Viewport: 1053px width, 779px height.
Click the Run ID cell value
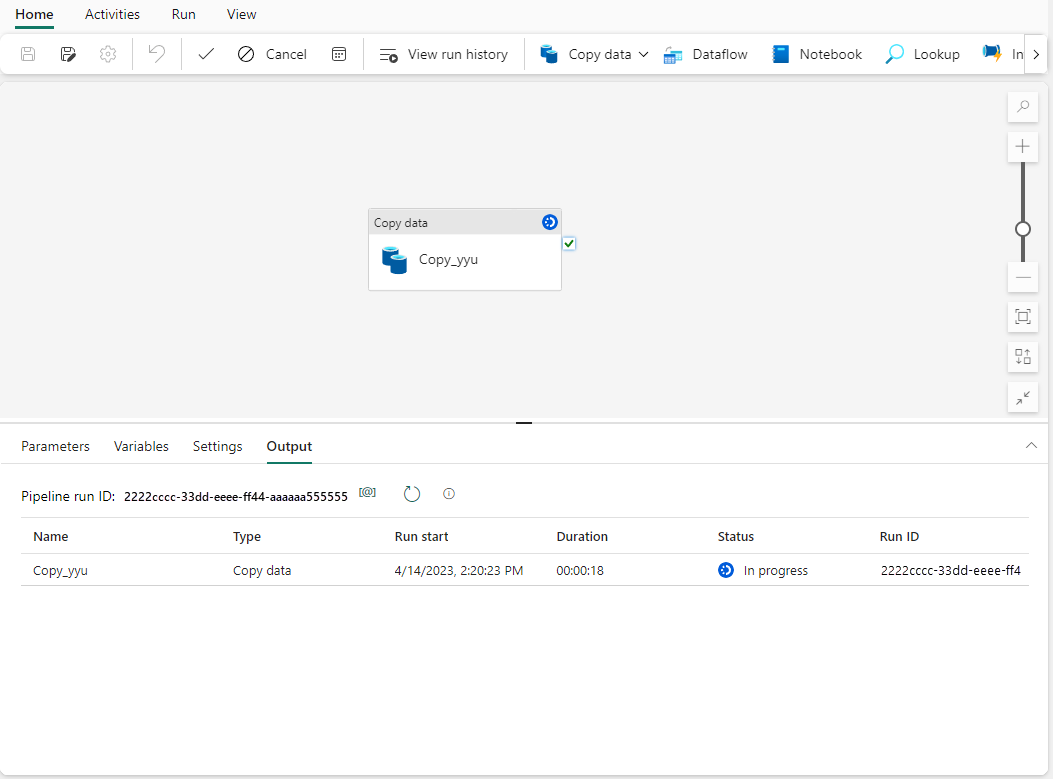(951, 571)
